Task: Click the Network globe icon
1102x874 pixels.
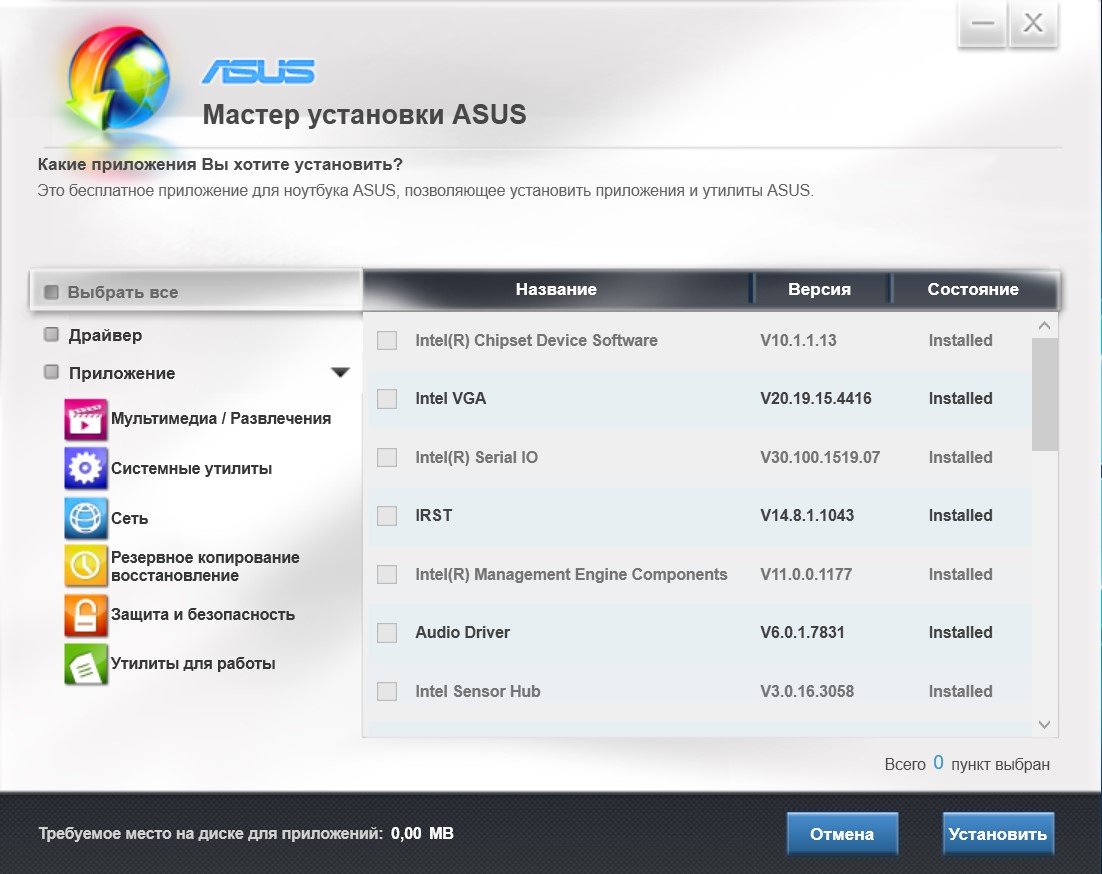Action: pos(86,518)
